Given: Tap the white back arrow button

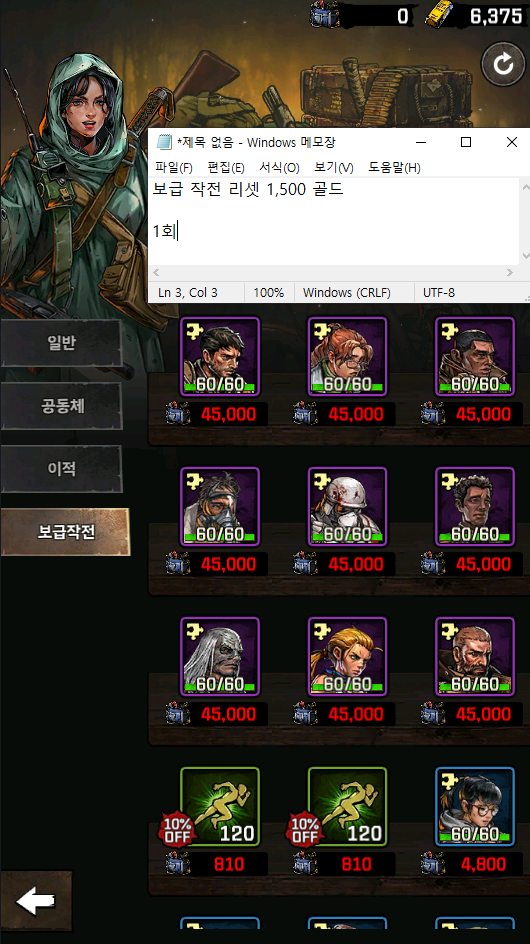Looking at the screenshot, I should (x=36, y=901).
